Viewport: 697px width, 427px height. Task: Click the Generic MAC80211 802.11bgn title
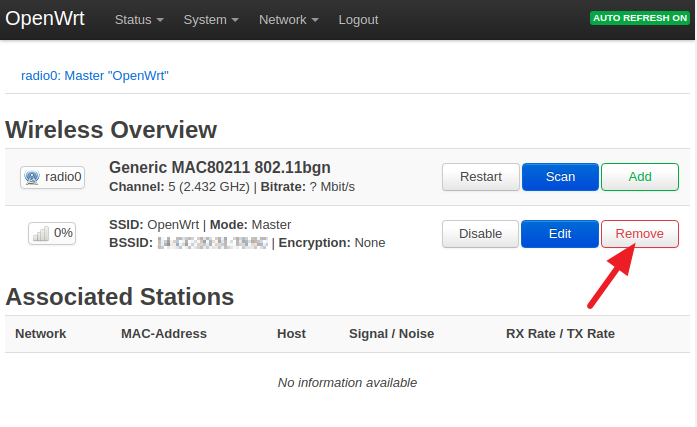[x=220, y=168]
